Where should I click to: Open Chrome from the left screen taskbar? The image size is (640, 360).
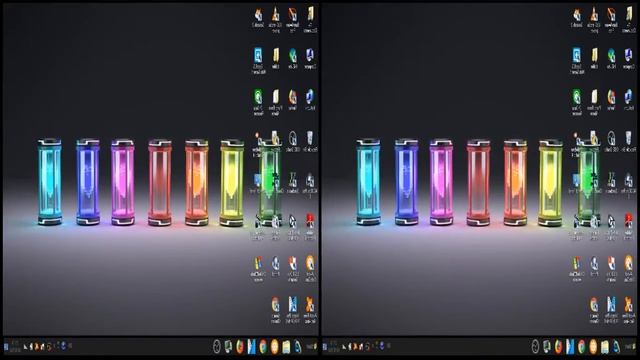click(263, 347)
